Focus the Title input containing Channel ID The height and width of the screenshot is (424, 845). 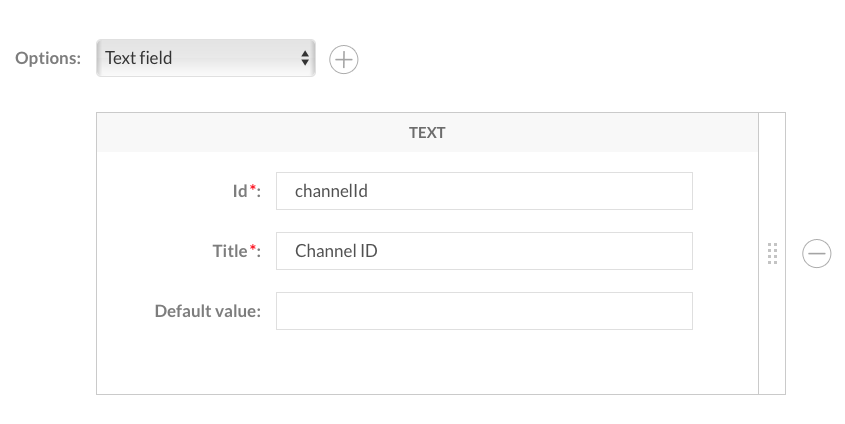[484, 251]
